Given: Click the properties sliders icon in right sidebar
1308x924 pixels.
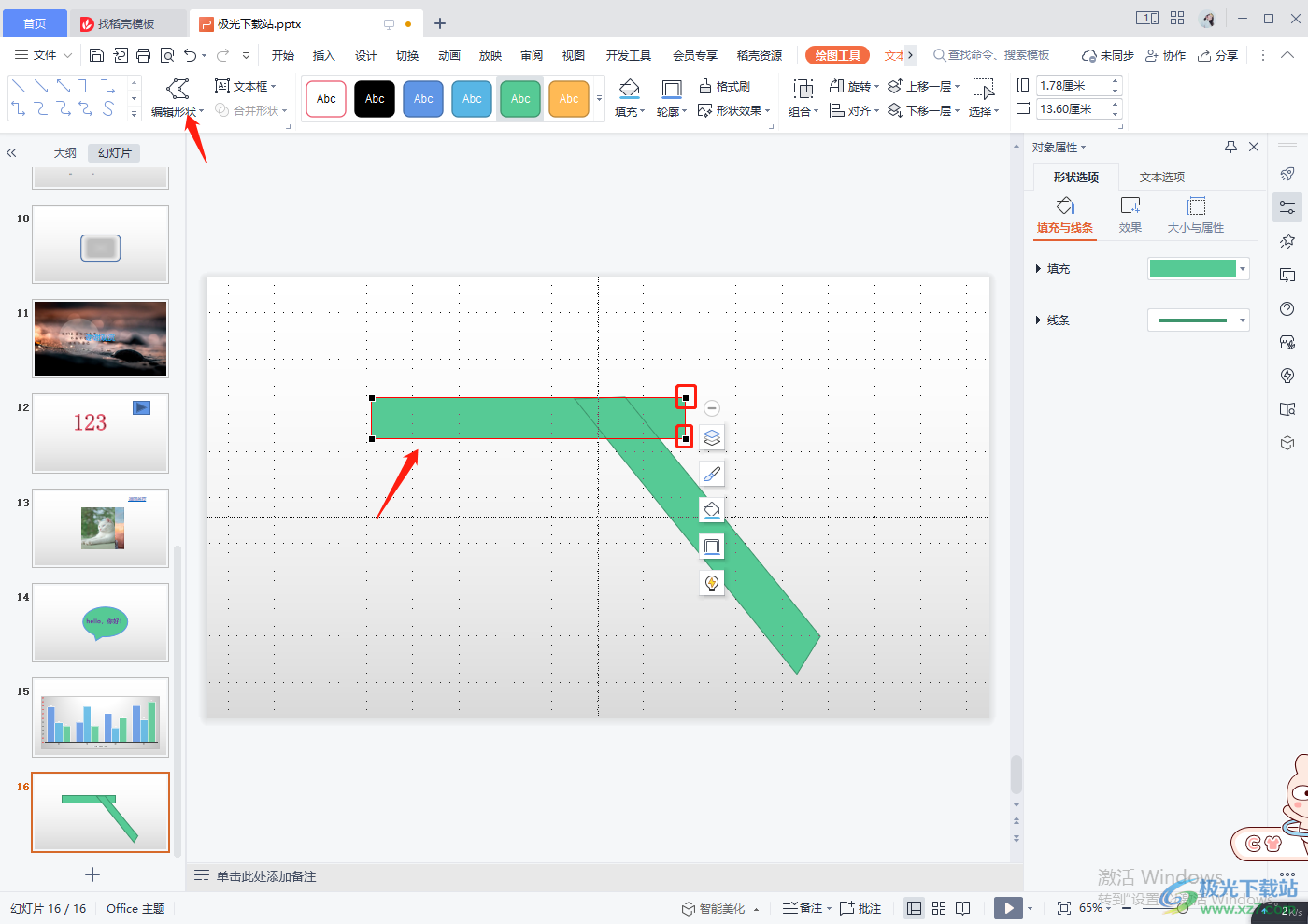Looking at the screenshot, I should [1287, 207].
